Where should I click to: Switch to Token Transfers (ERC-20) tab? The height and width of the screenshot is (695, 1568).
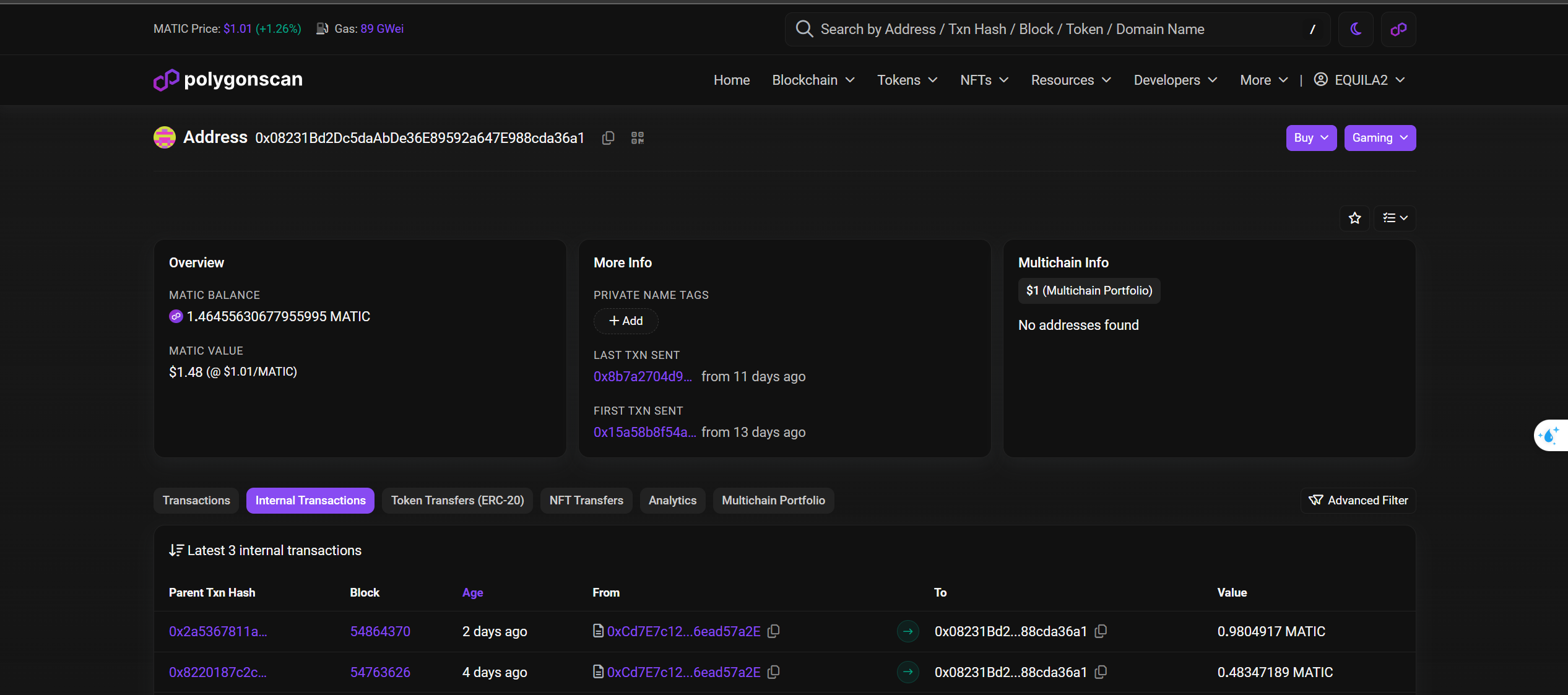pos(457,500)
